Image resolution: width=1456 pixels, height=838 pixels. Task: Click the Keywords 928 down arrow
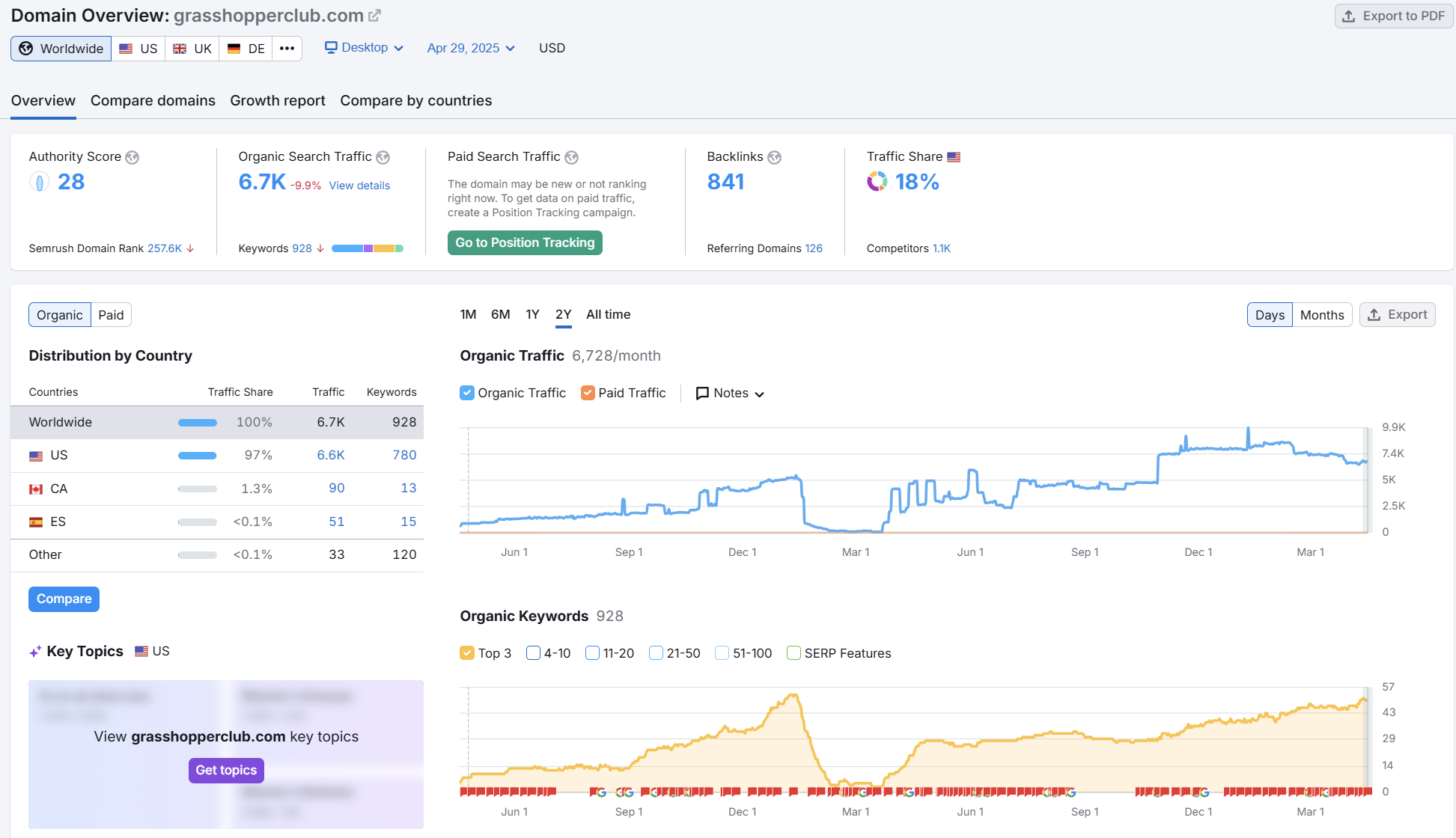pos(320,248)
